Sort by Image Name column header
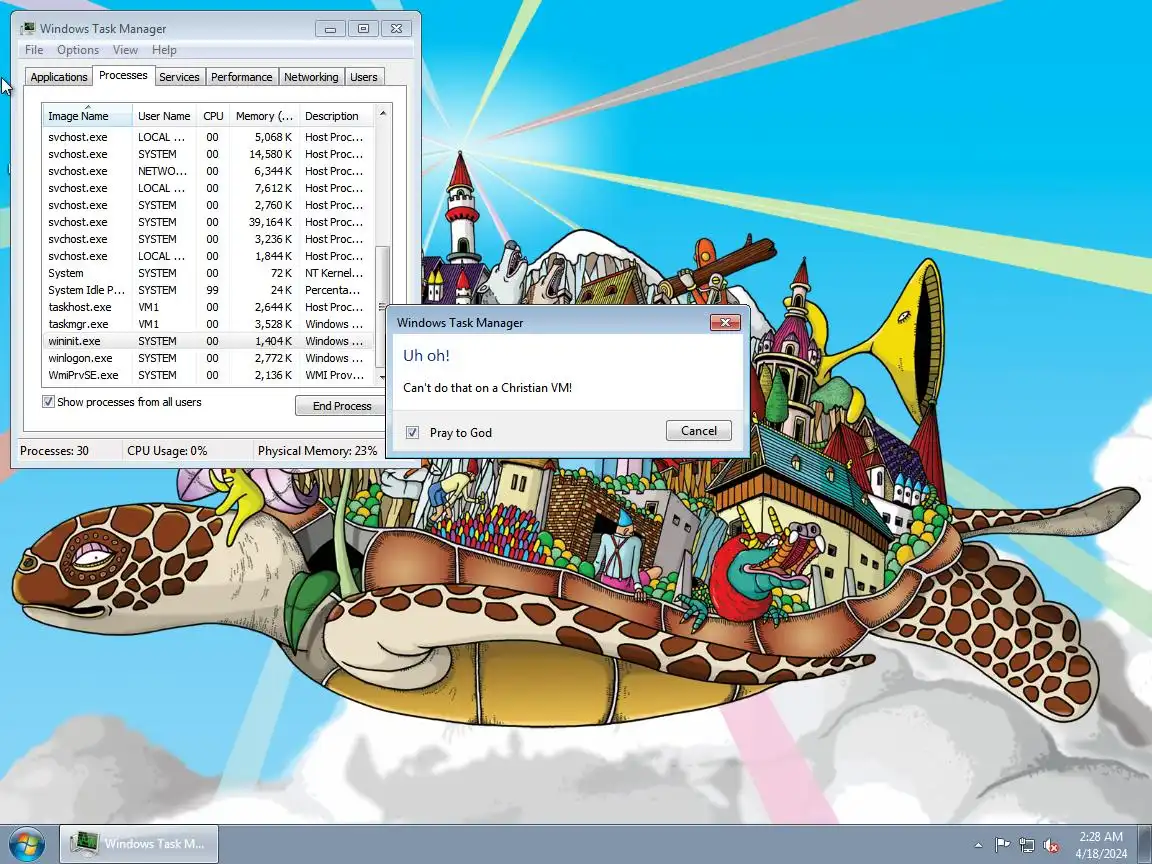 point(87,116)
